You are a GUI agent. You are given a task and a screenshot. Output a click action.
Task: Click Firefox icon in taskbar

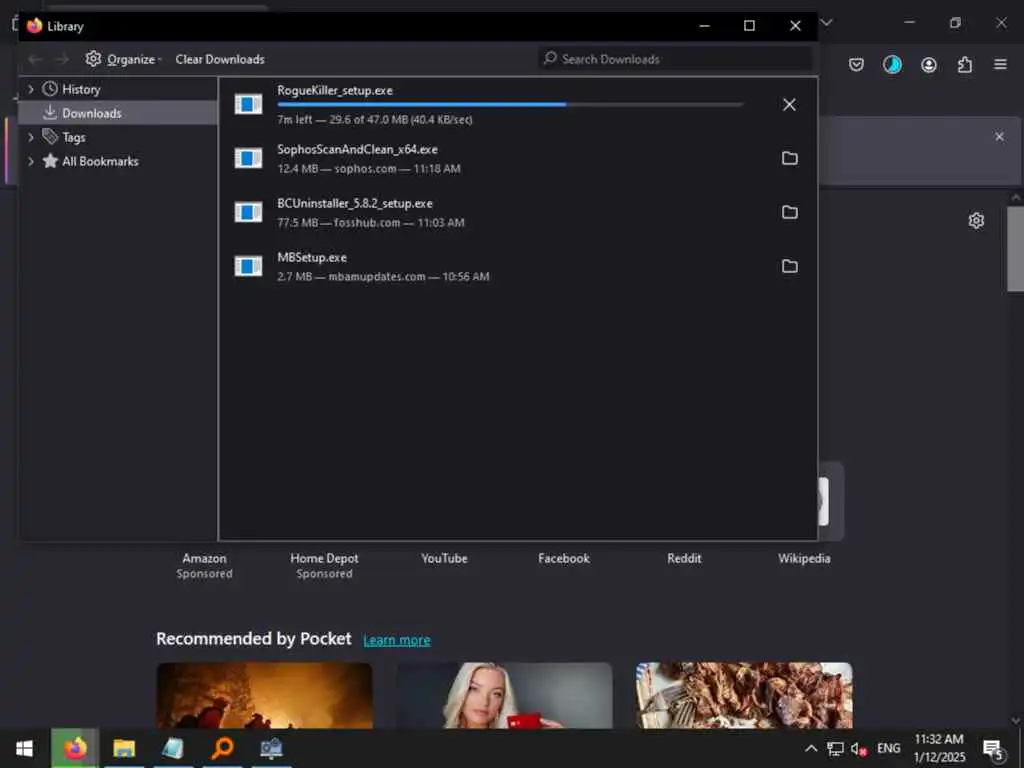click(x=75, y=748)
